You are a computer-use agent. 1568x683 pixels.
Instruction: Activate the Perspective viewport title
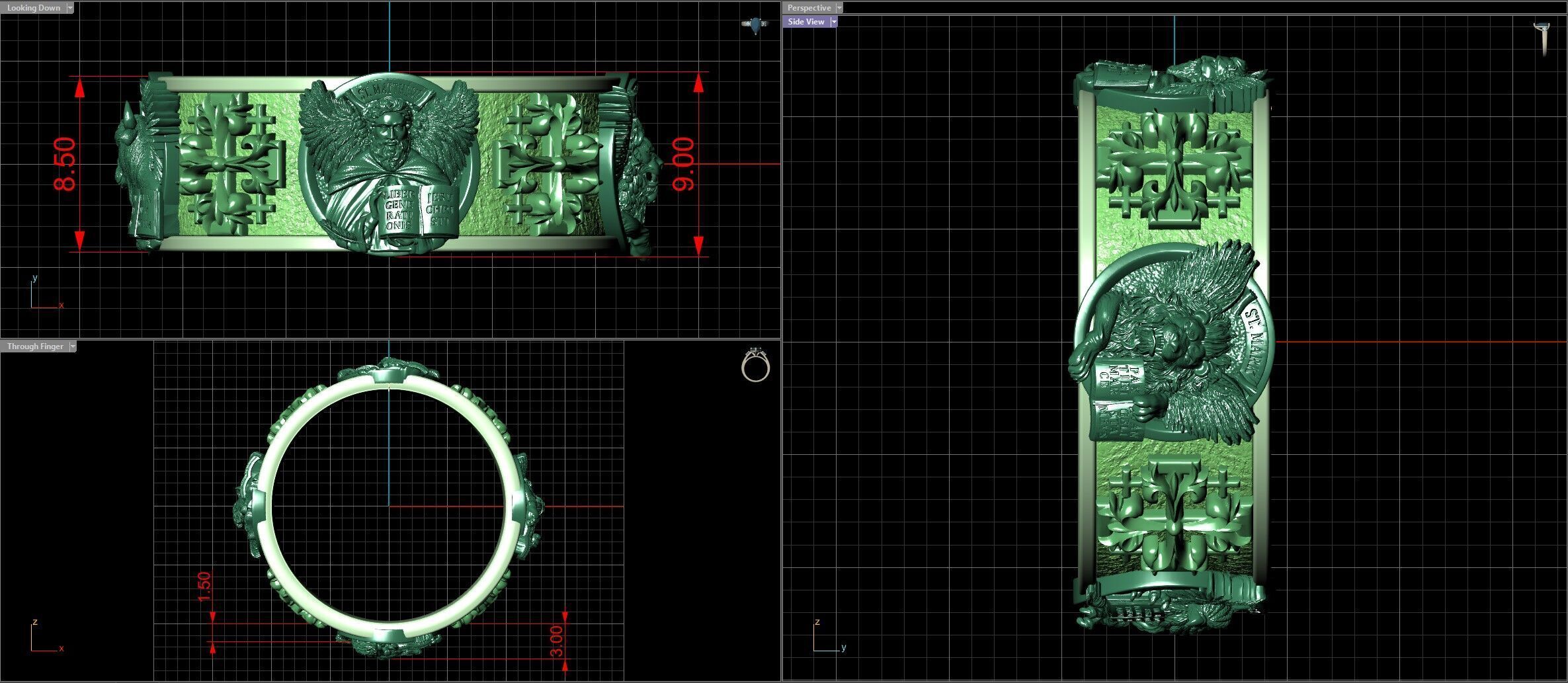point(809,8)
